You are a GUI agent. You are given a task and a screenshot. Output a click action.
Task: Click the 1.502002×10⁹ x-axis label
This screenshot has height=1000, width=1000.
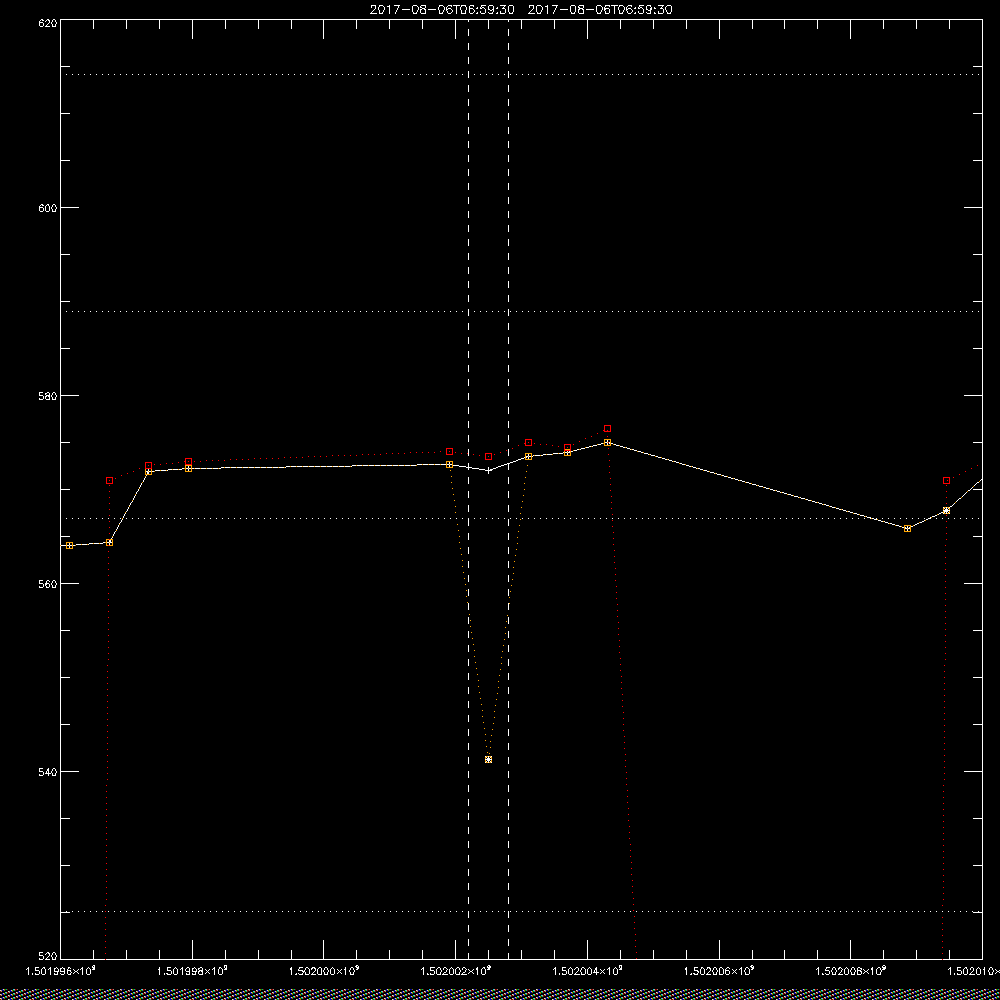click(x=456, y=971)
